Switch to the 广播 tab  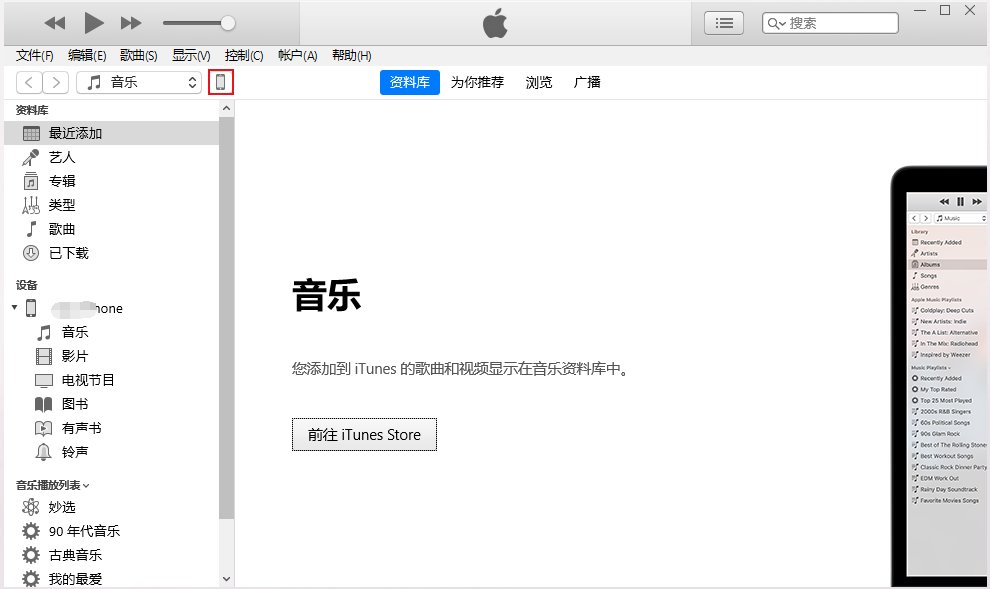tap(587, 82)
